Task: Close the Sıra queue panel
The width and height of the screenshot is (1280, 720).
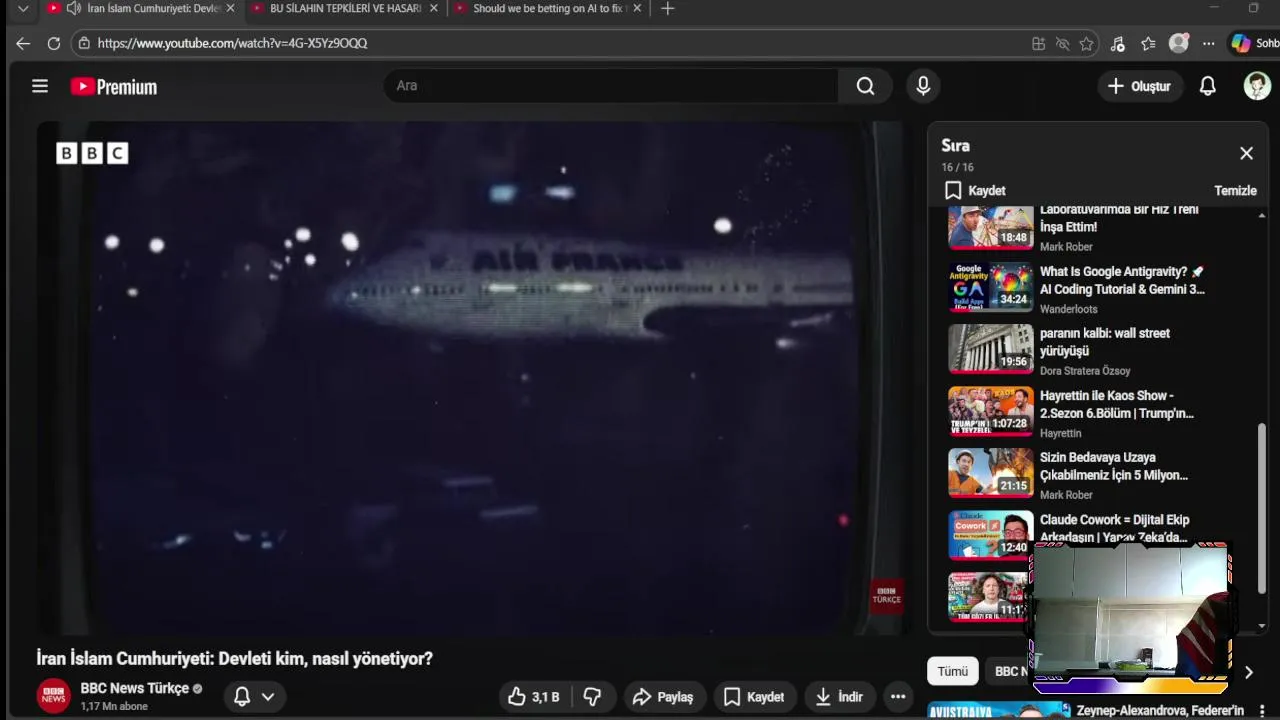Action: [1246, 153]
